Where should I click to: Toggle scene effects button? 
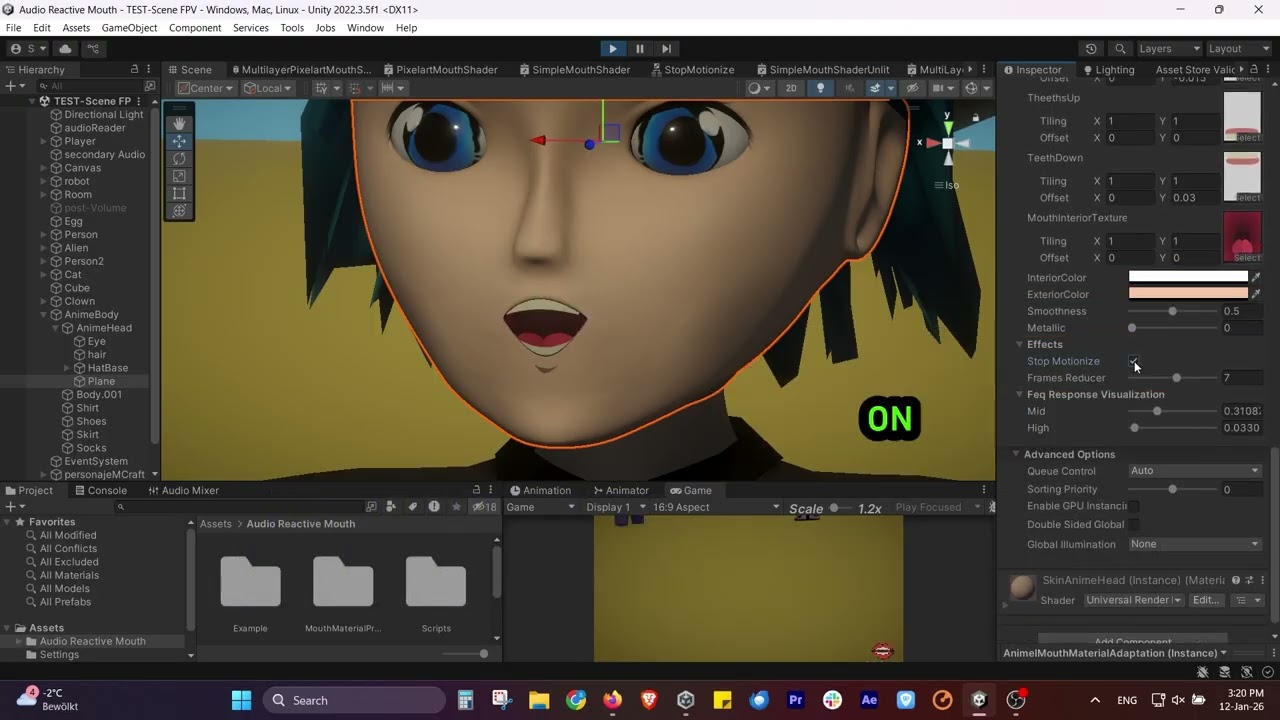tap(875, 88)
